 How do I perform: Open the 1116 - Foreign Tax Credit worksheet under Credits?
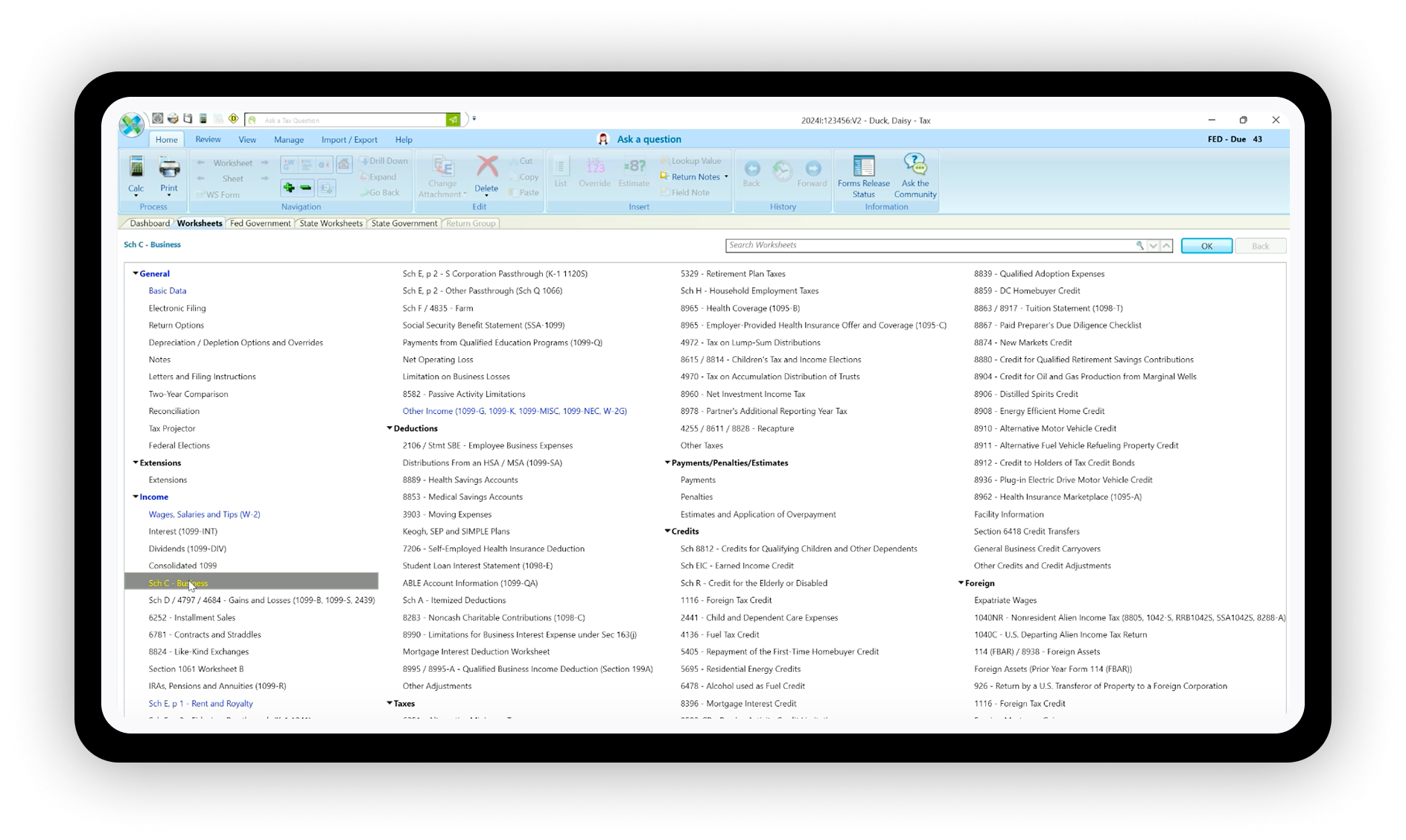point(726,600)
